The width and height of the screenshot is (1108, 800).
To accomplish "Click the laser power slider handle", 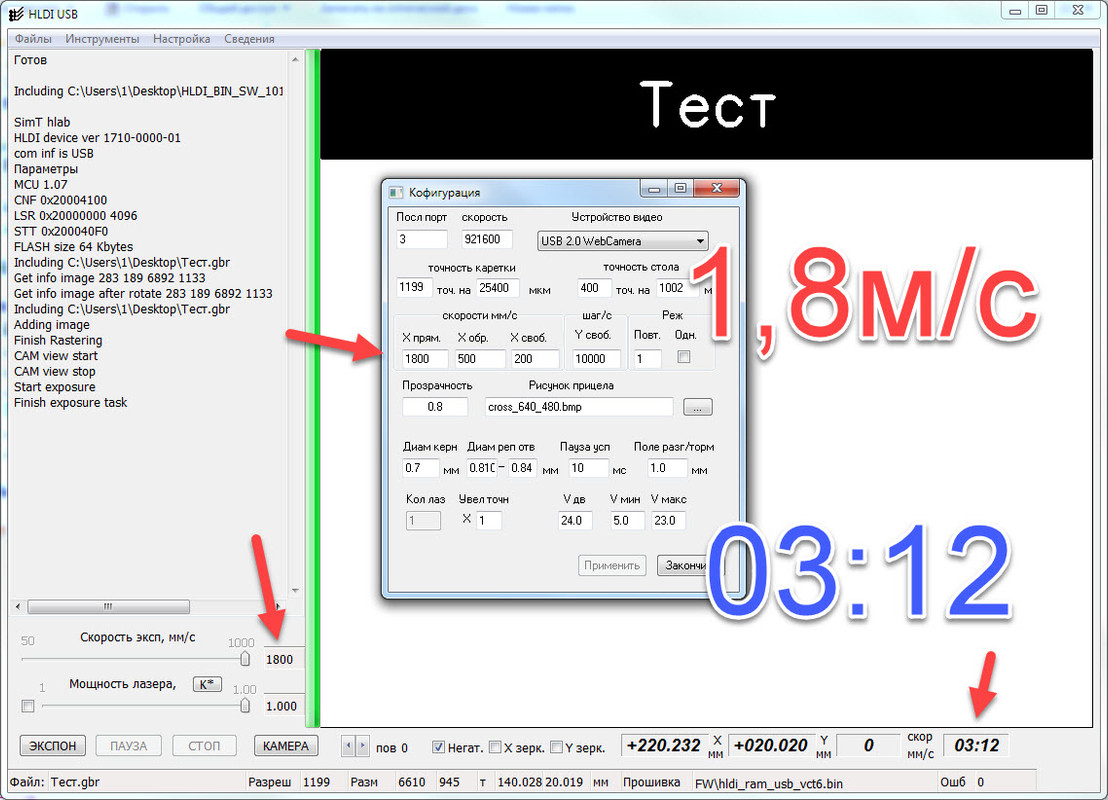I will [x=245, y=705].
